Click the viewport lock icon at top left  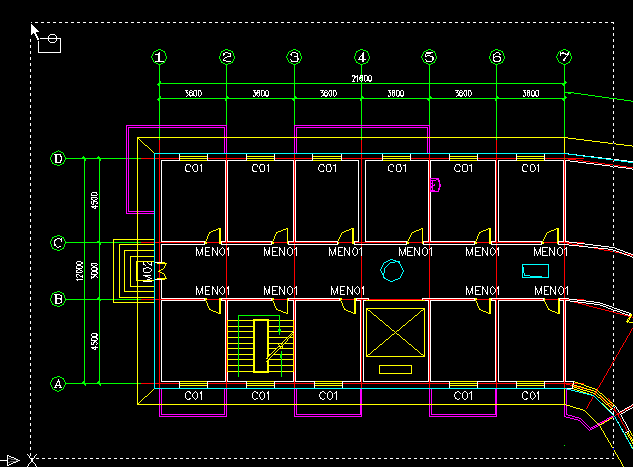[x=50, y=43]
